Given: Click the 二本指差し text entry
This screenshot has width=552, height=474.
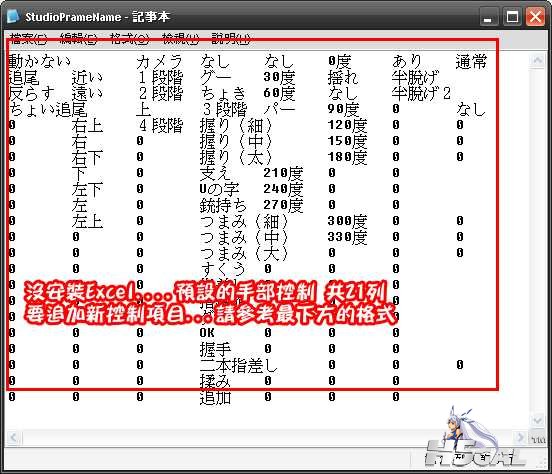Looking at the screenshot, I should point(239,365).
